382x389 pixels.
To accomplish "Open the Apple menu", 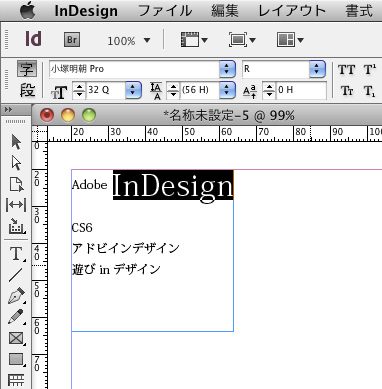I will click(27, 11).
